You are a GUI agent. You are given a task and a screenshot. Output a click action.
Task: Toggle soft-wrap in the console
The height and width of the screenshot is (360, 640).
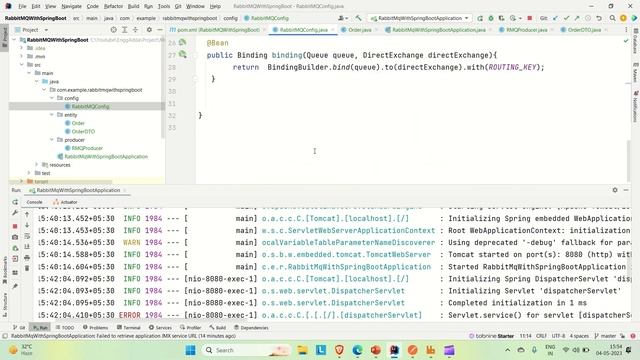27,236
